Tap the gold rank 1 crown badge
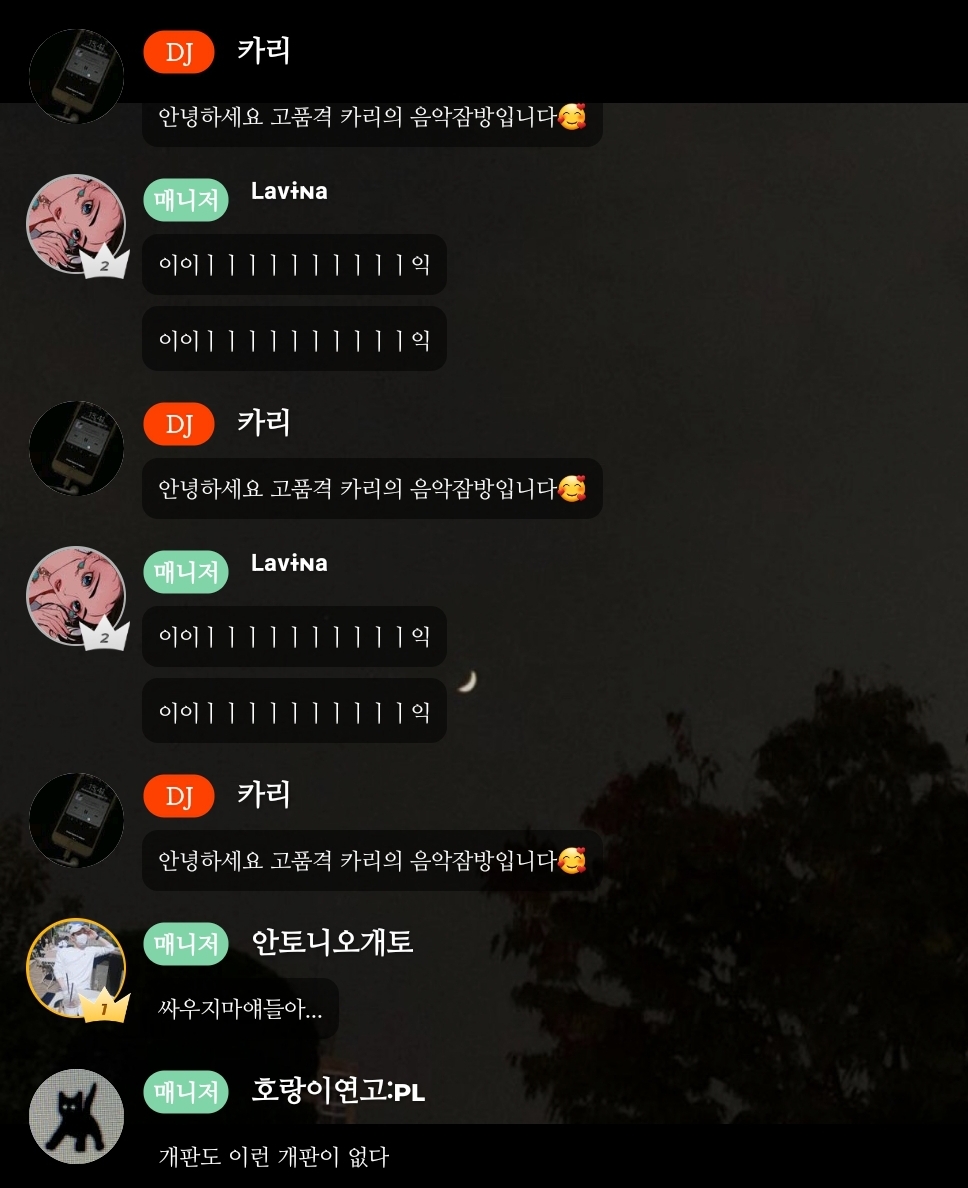The width and height of the screenshot is (968, 1188). (x=105, y=1006)
